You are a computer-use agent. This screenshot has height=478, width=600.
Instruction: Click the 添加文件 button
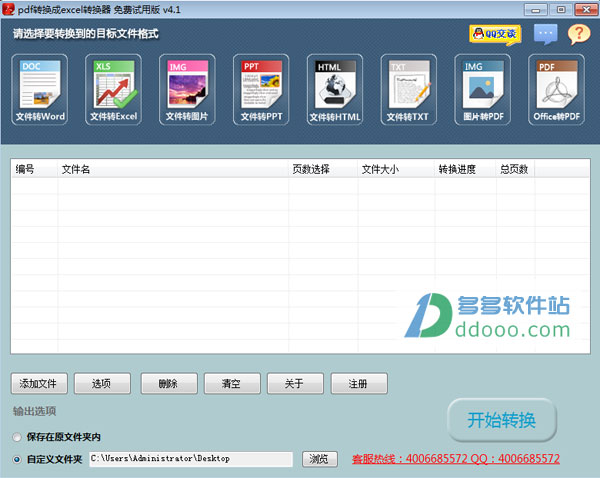tap(39, 383)
